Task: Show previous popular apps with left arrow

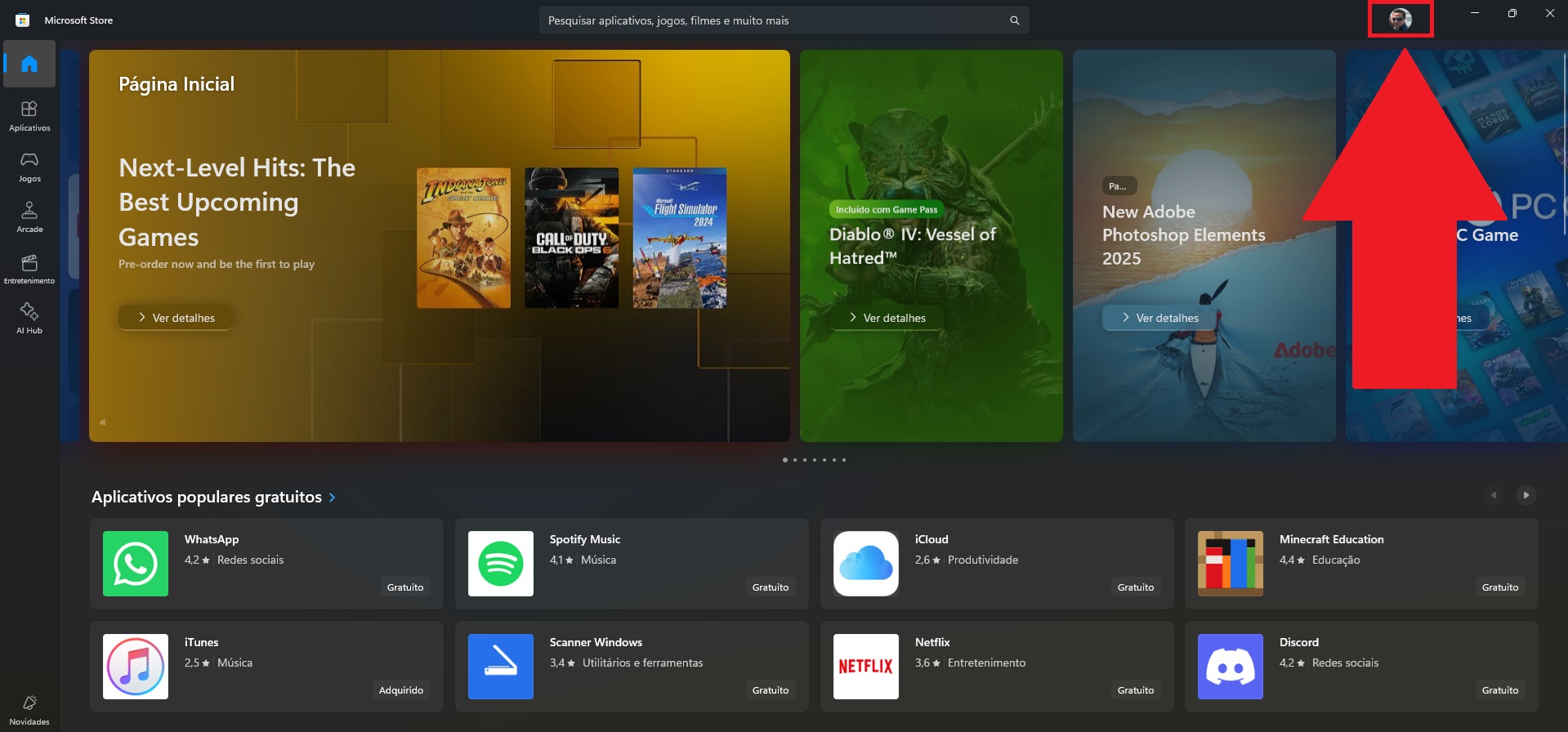Action: point(1494,495)
